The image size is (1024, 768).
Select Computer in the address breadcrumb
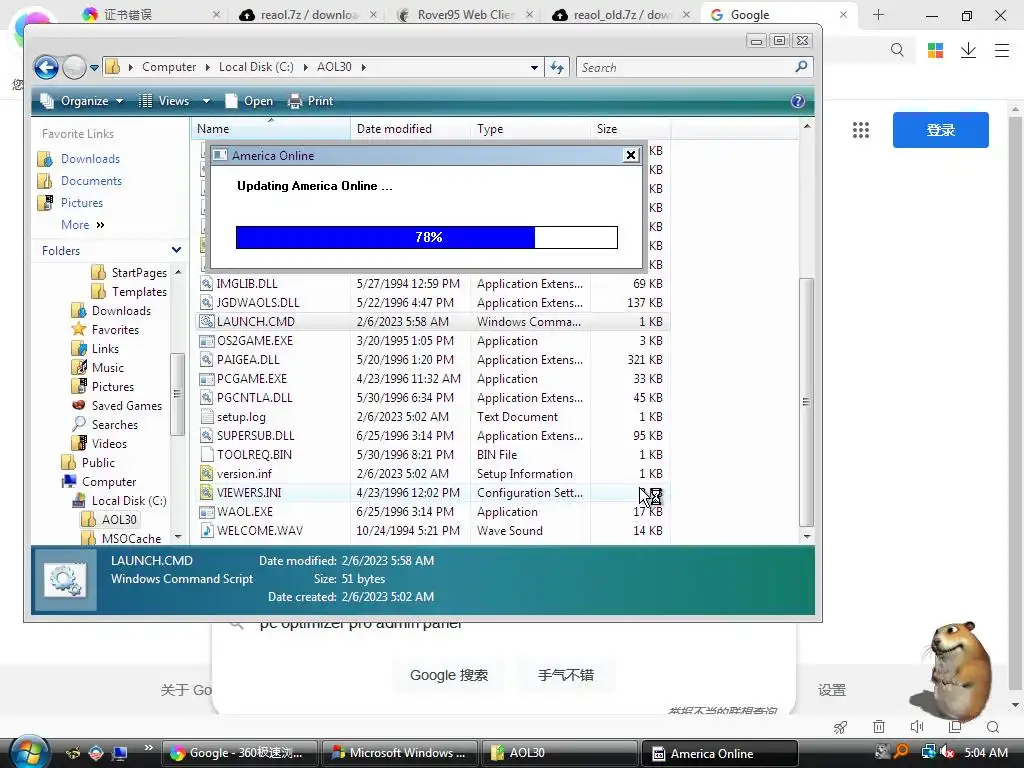pos(169,67)
